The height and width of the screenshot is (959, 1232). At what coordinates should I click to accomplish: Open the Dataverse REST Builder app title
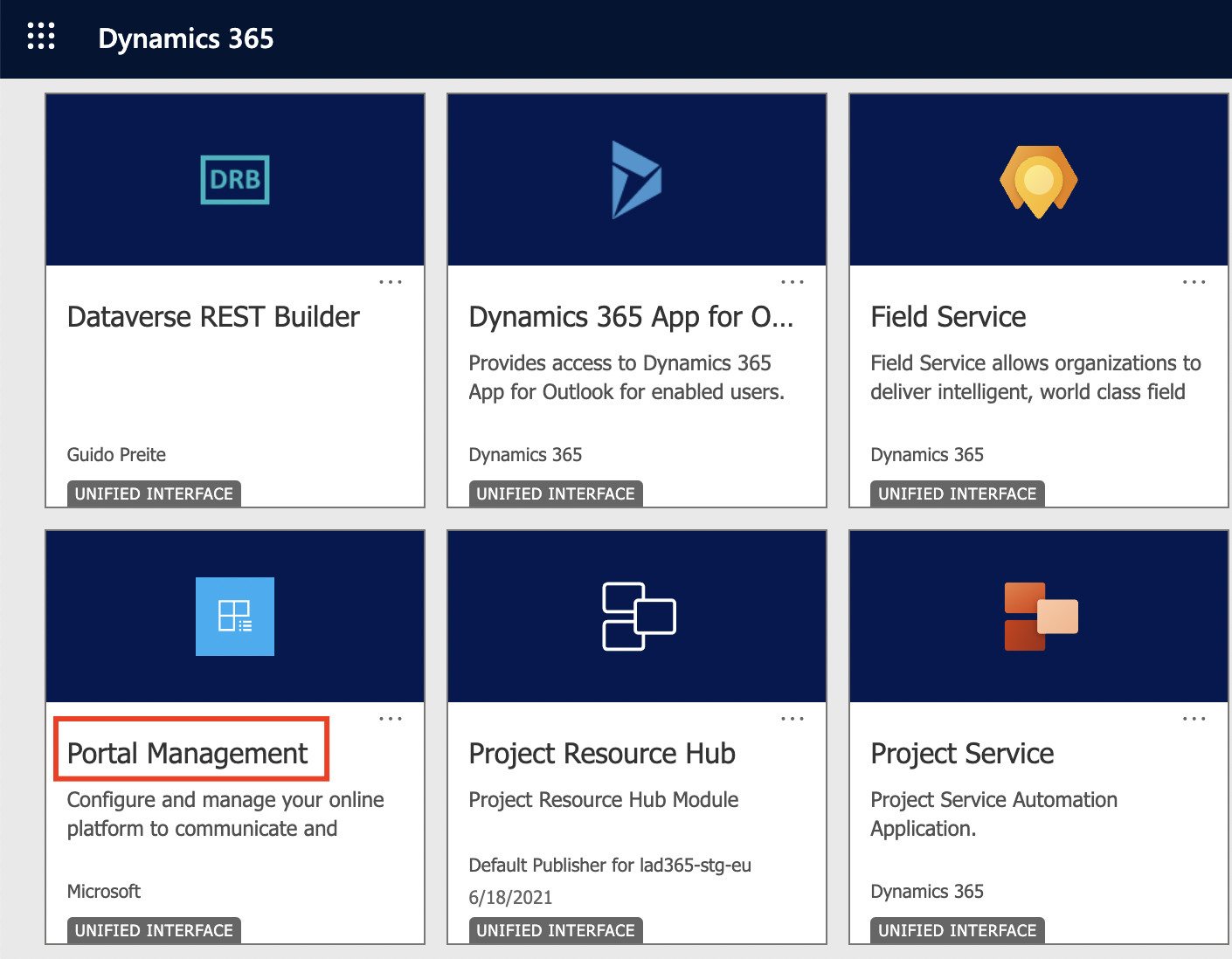pyautogui.click(x=213, y=317)
